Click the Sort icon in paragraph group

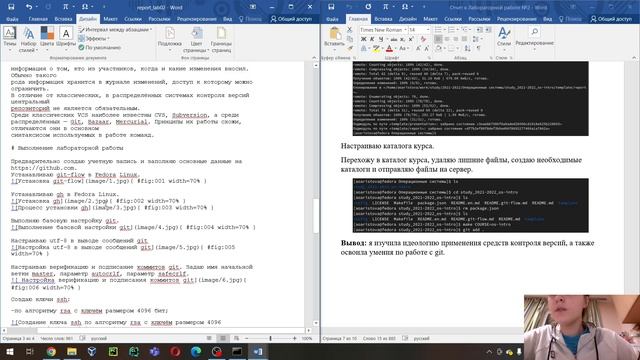tap(468, 48)
